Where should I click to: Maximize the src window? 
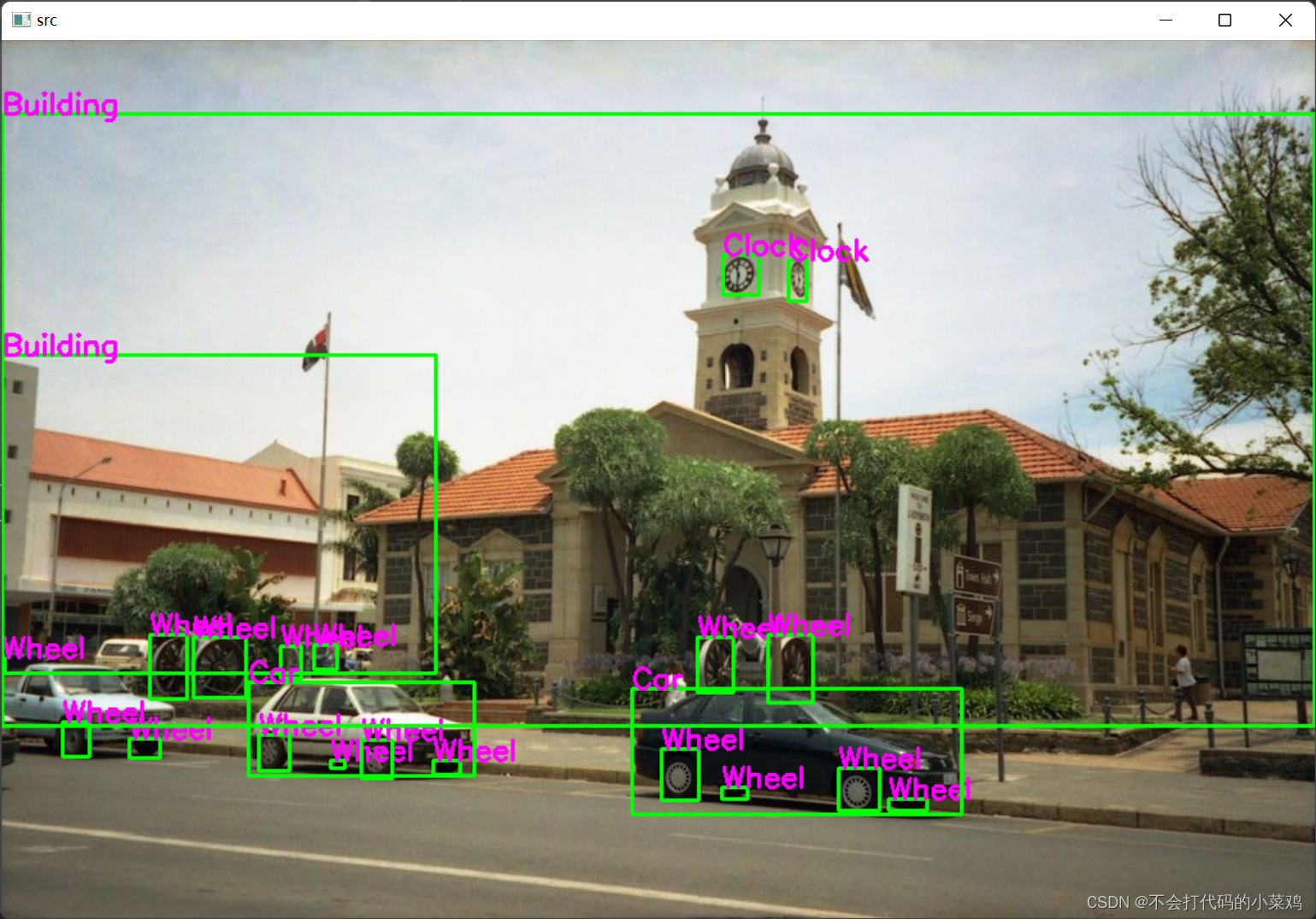1225,20
